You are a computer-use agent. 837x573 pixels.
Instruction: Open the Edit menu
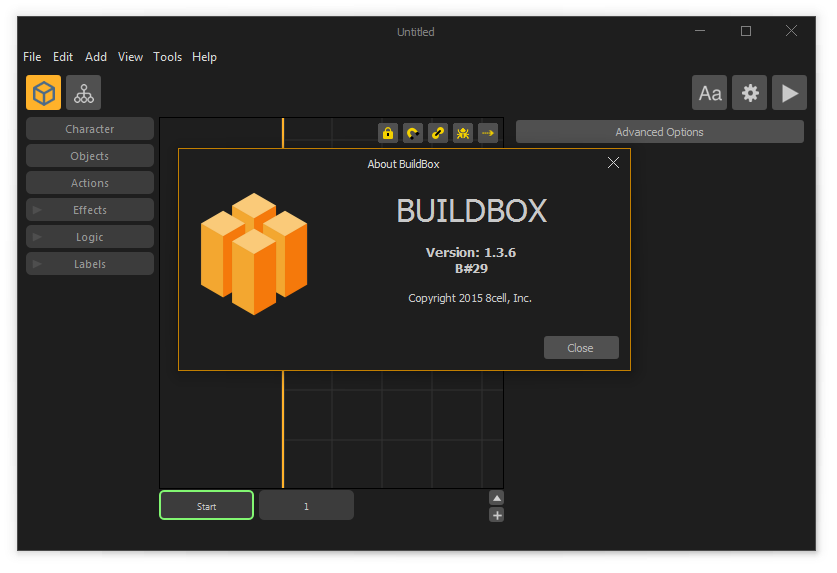click(x=63, y=57)
